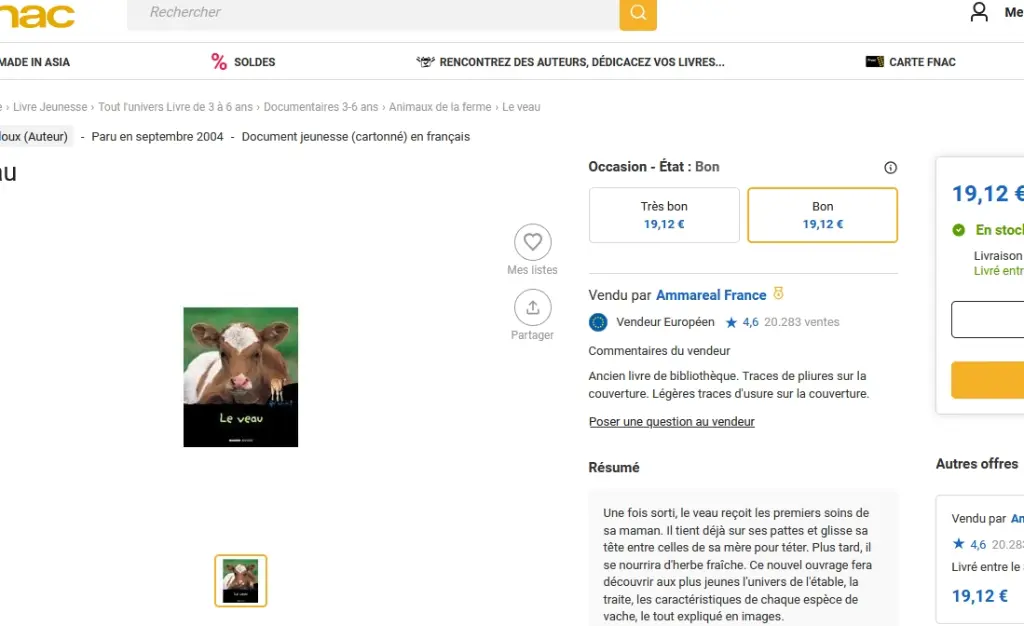The image size is (1024, 626).
Task: Click the orange search magnifier button
Action: [x=638, y=13]
